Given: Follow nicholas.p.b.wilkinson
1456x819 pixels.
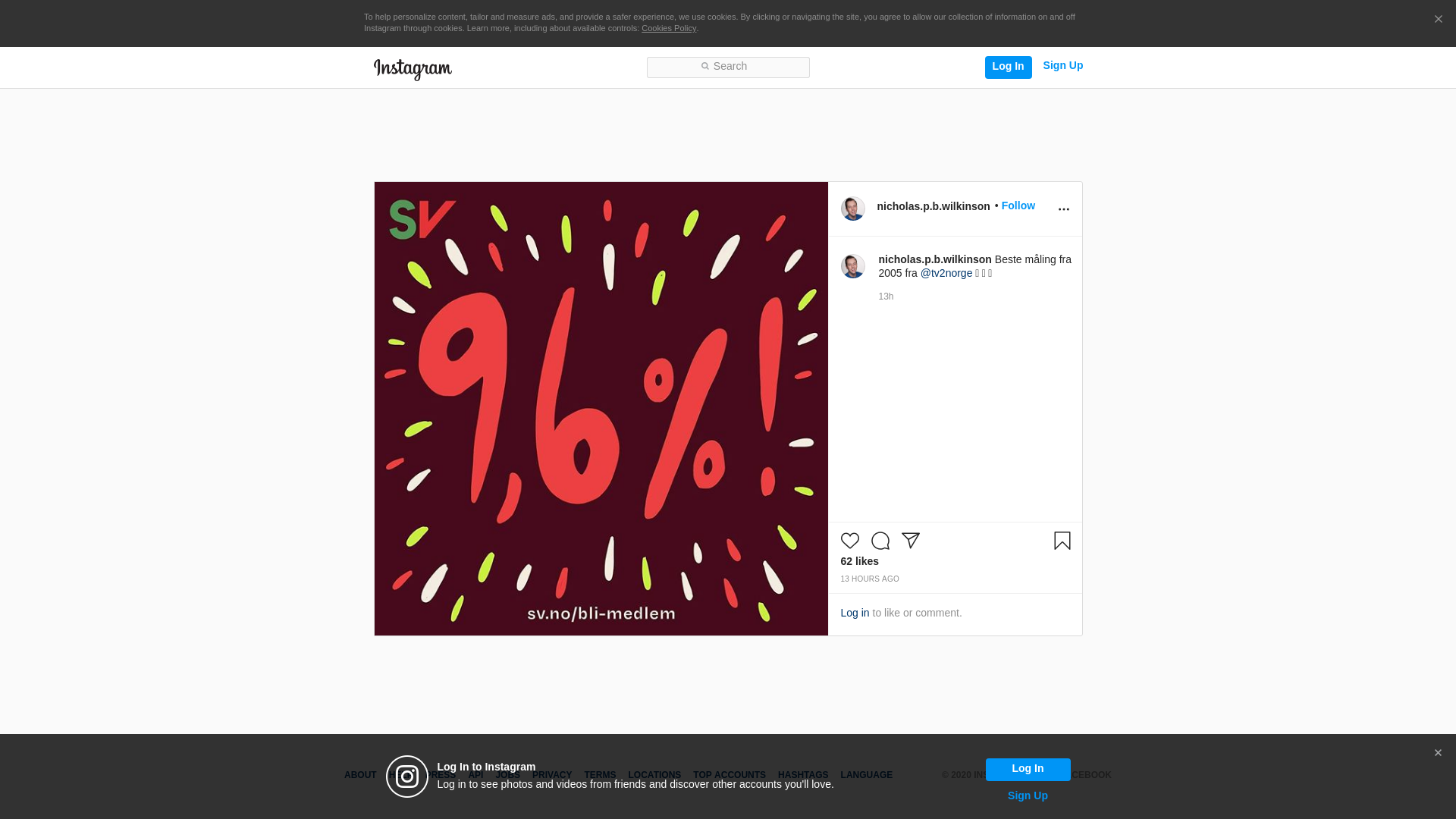Looking at the screenshot, I should (1018, 206).
